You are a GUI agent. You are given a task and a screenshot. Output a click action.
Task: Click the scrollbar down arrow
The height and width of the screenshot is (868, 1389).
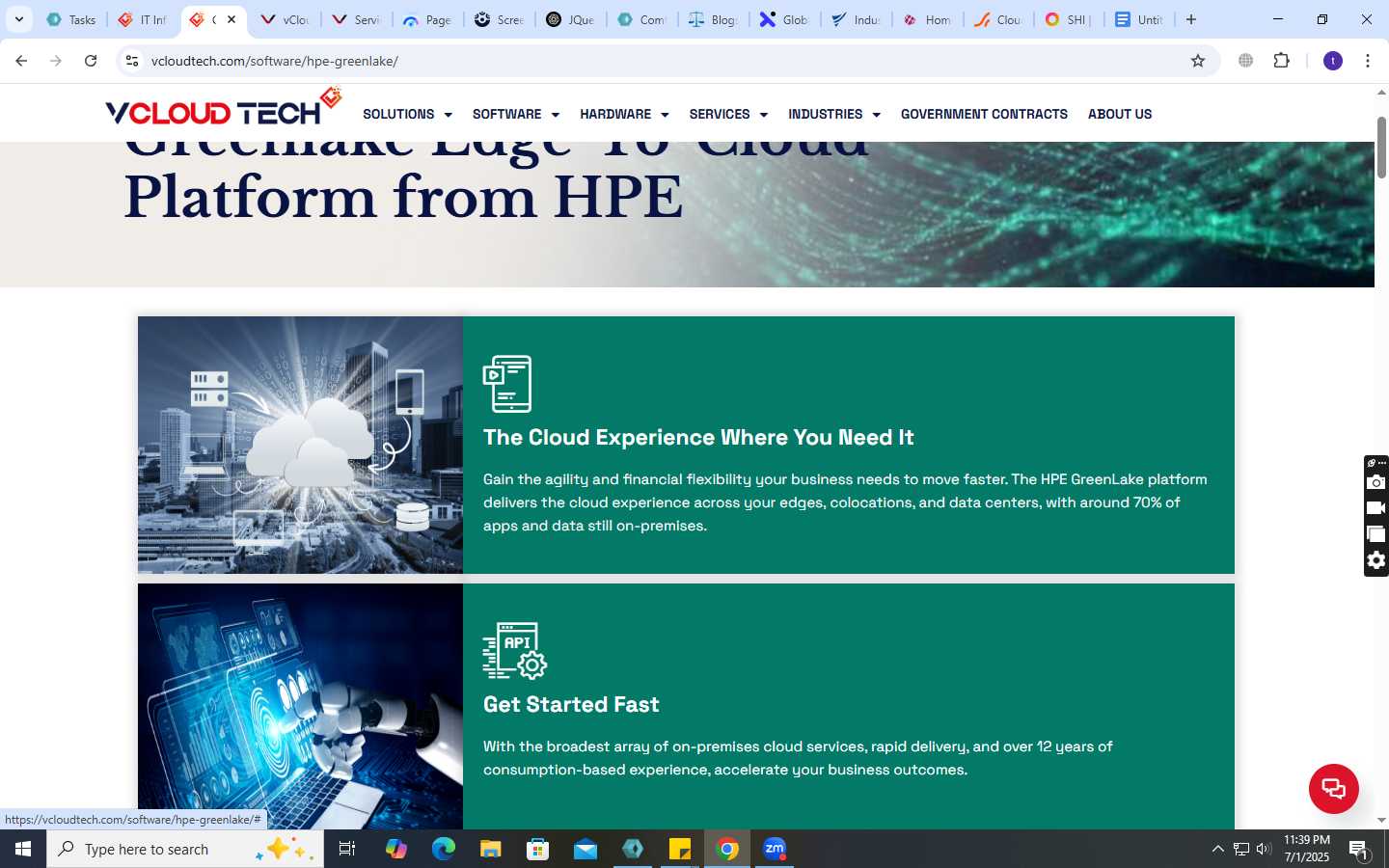click(1381, 821)
